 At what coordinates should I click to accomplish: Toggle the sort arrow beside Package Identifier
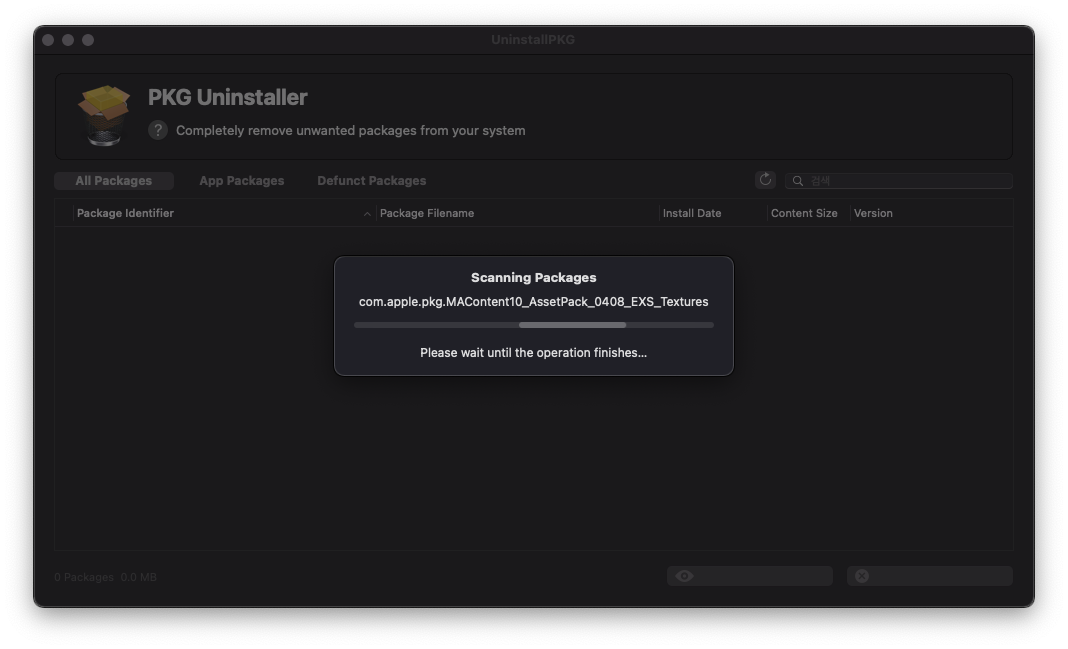click(x=367, y=214)
